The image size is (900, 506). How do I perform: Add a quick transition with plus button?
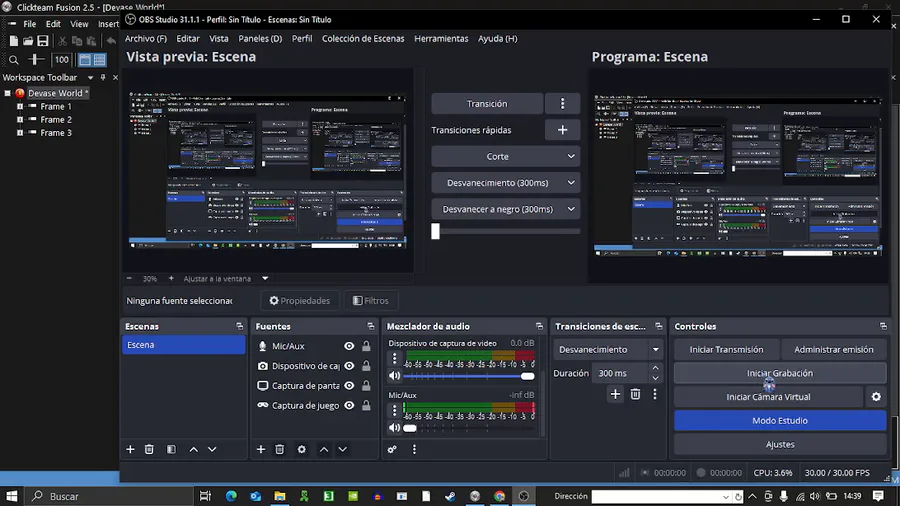tap(562, 130)
